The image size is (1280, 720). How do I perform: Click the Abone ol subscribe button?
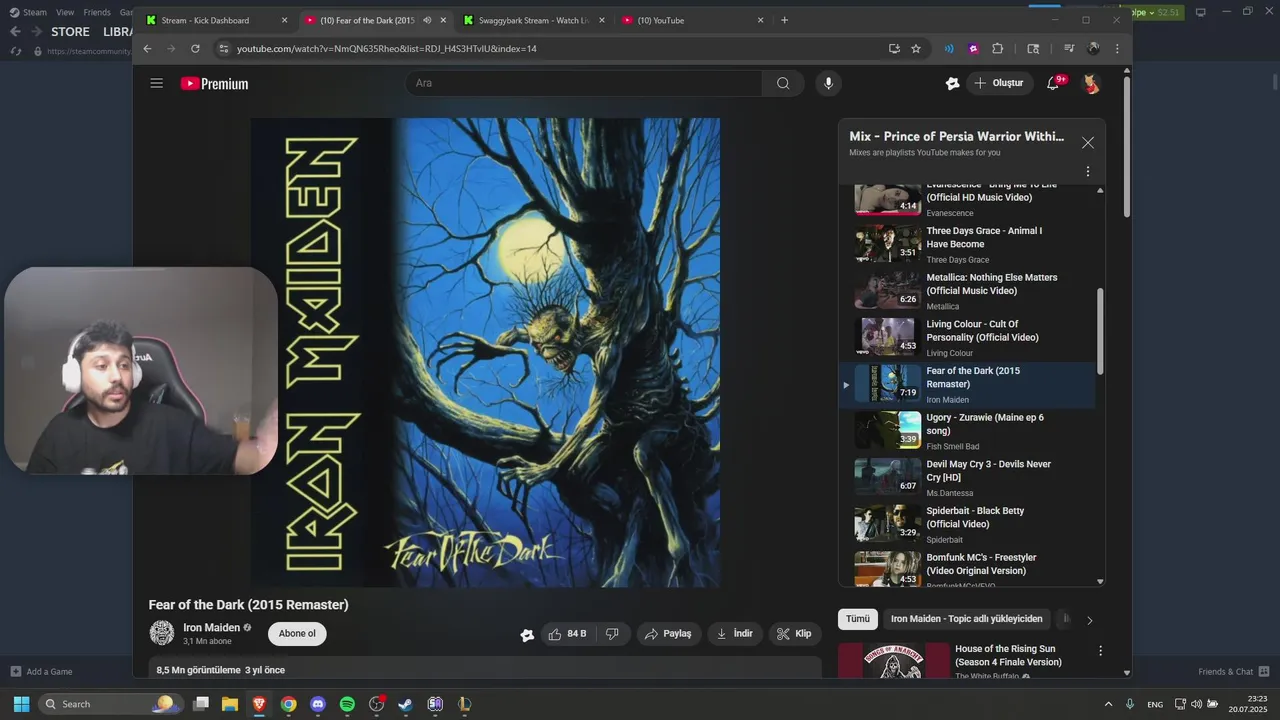point(297,634)
